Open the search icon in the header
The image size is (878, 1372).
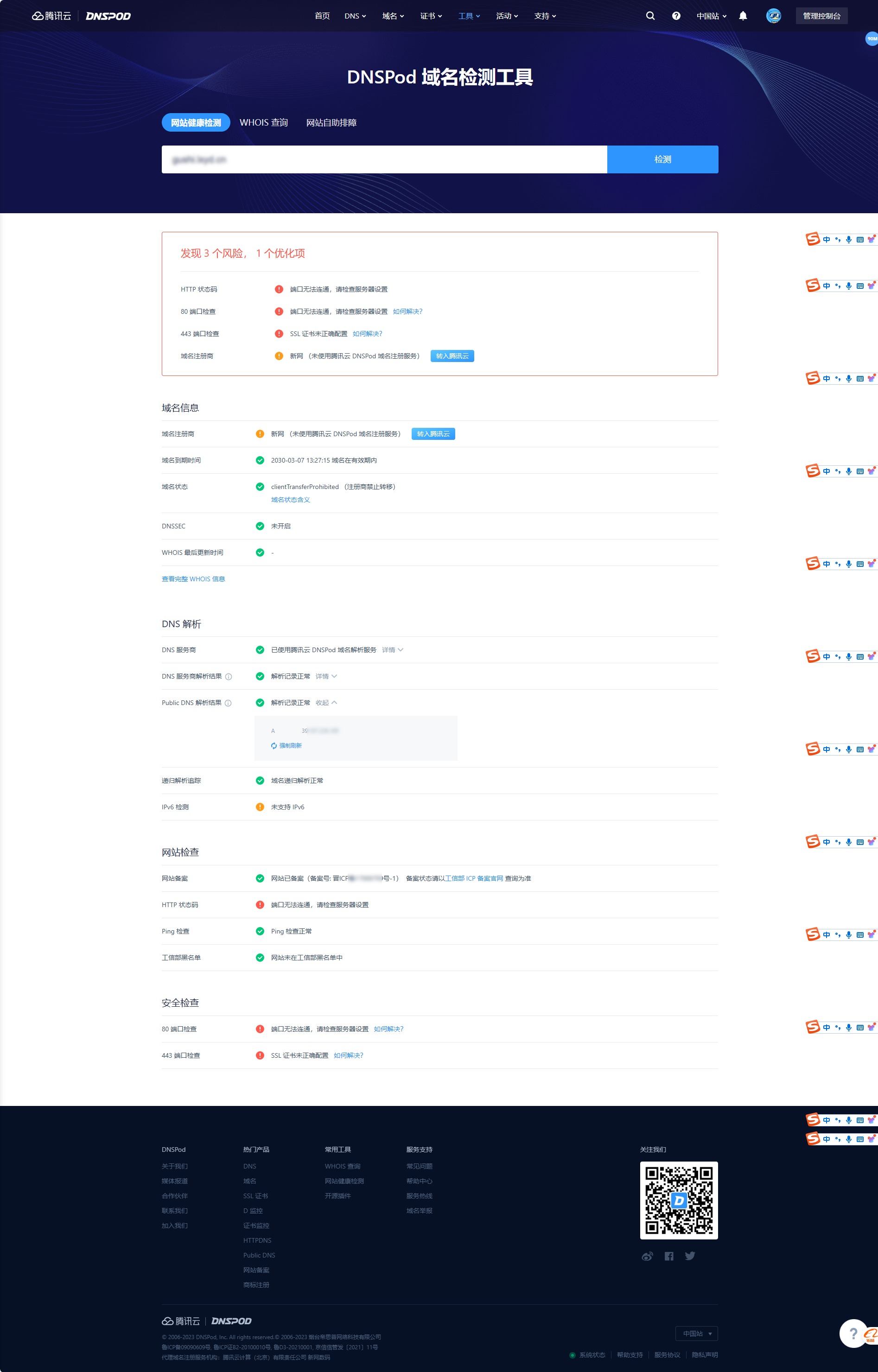[650, 16]
